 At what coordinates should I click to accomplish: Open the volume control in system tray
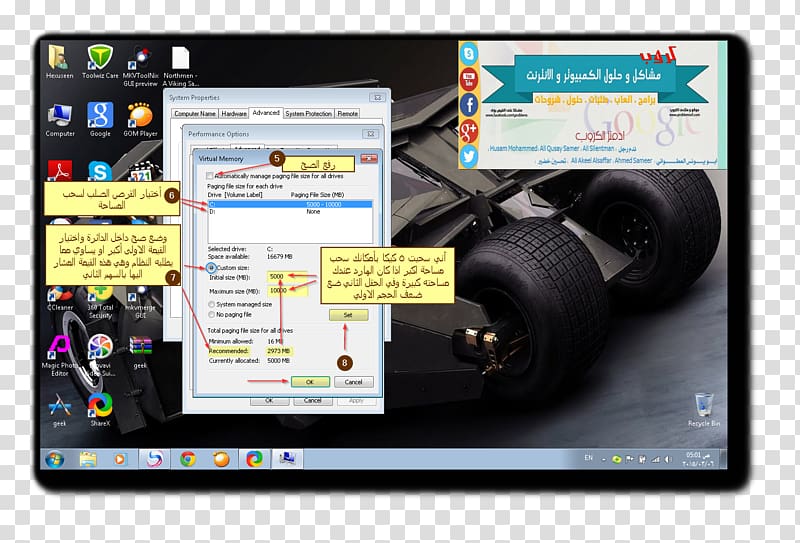tap(668, 459)
